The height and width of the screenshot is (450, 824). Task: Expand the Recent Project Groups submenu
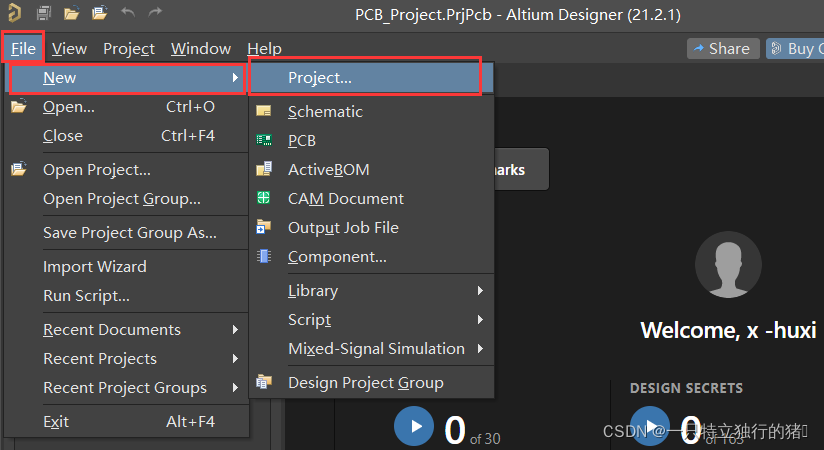235,387
